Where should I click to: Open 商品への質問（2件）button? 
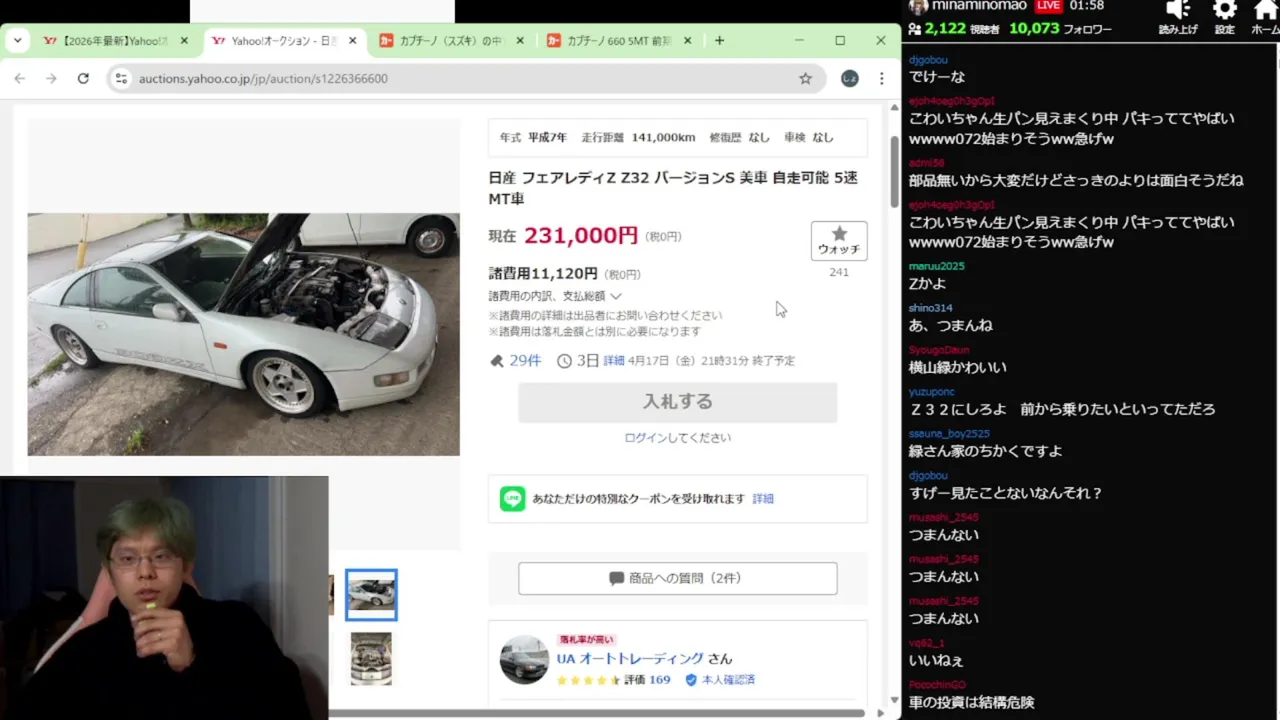click(x=677, y=579)
